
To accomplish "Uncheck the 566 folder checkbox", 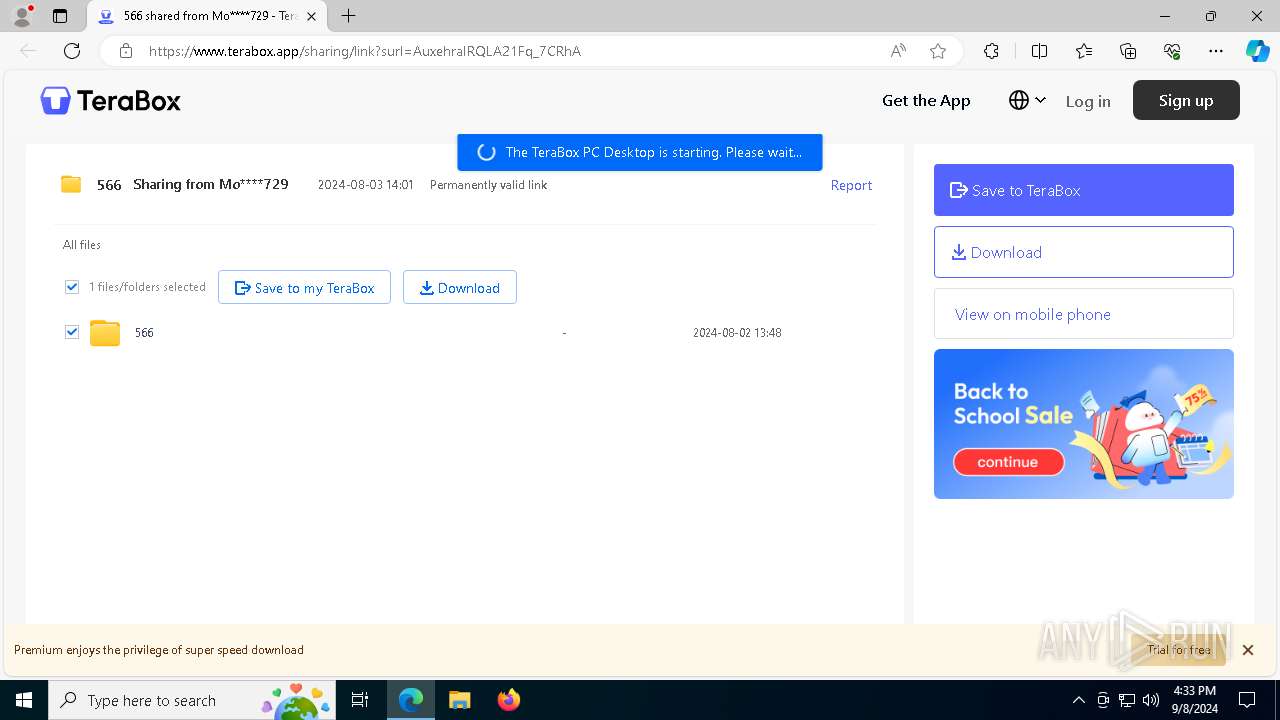I will pos(72,332).
